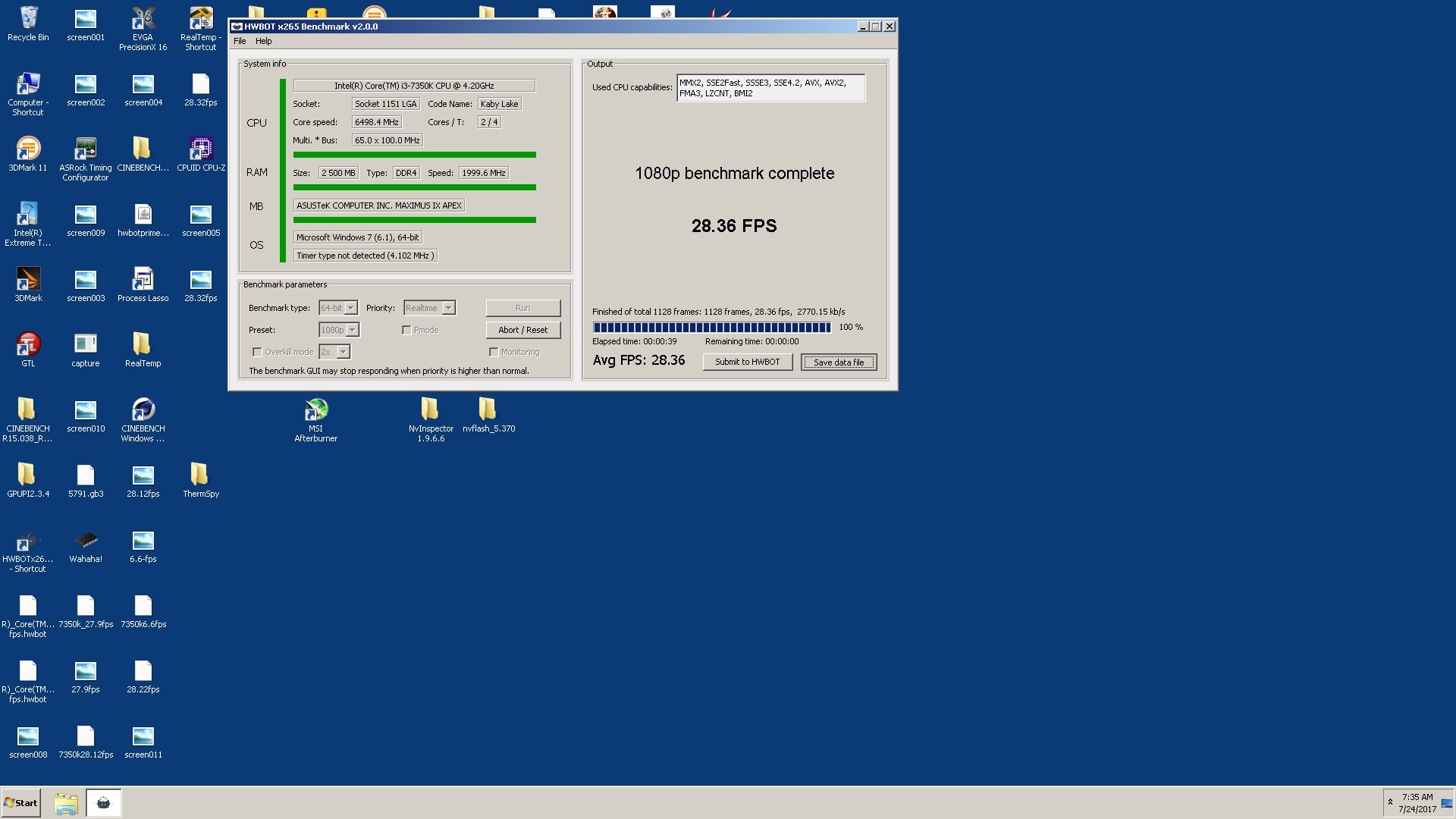Open RealTemp - Shortcut icon
The image size is (1456, 819).
click(x=200, y=28)
